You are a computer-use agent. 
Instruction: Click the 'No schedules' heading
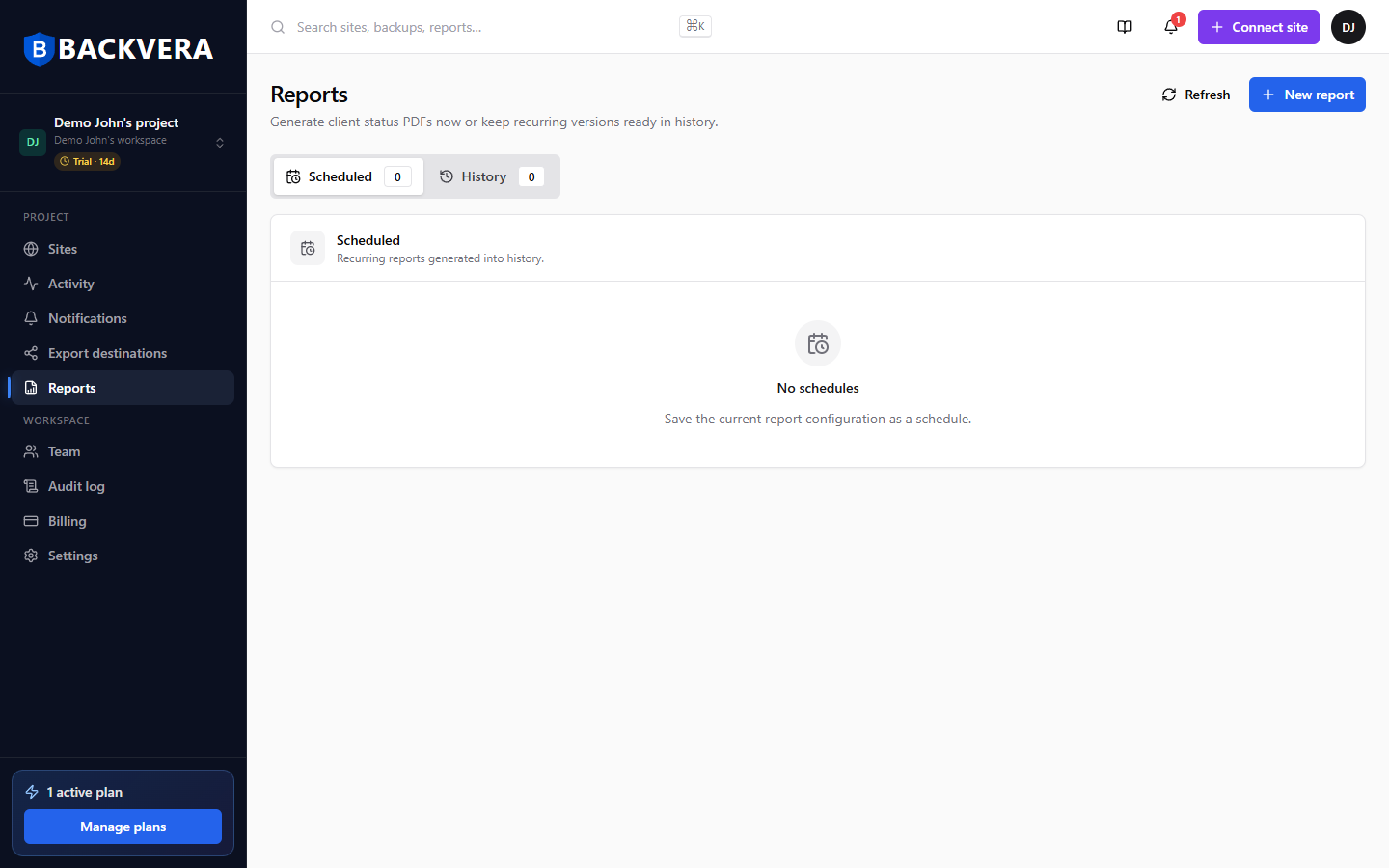818,388
